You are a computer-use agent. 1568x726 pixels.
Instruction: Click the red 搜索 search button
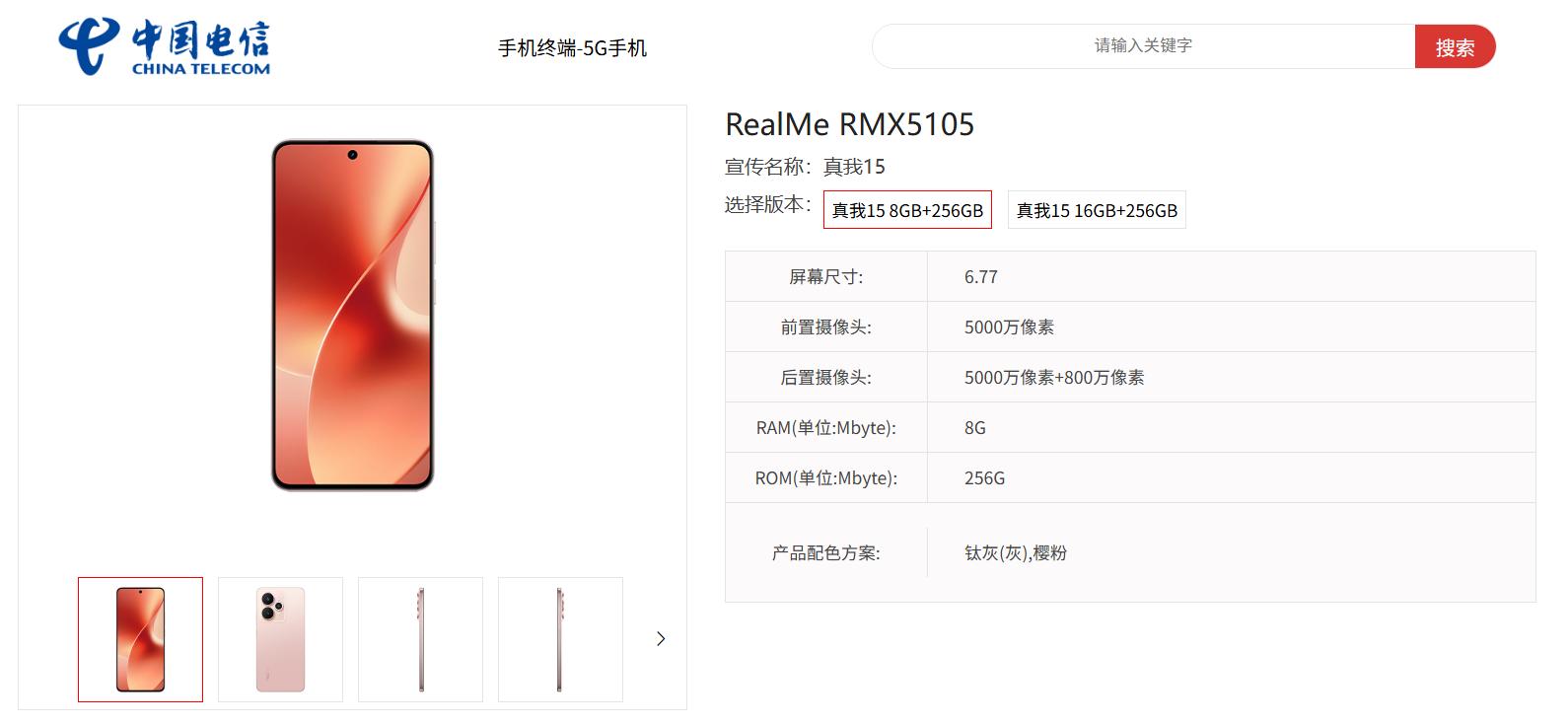click(1455, 46)
